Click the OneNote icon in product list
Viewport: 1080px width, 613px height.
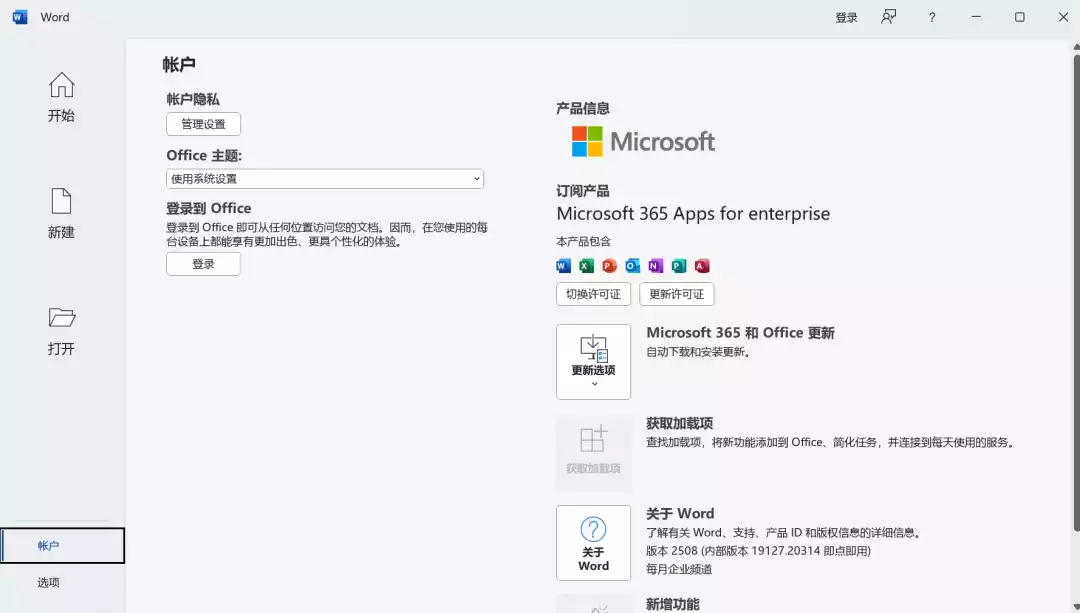(655, 266)
